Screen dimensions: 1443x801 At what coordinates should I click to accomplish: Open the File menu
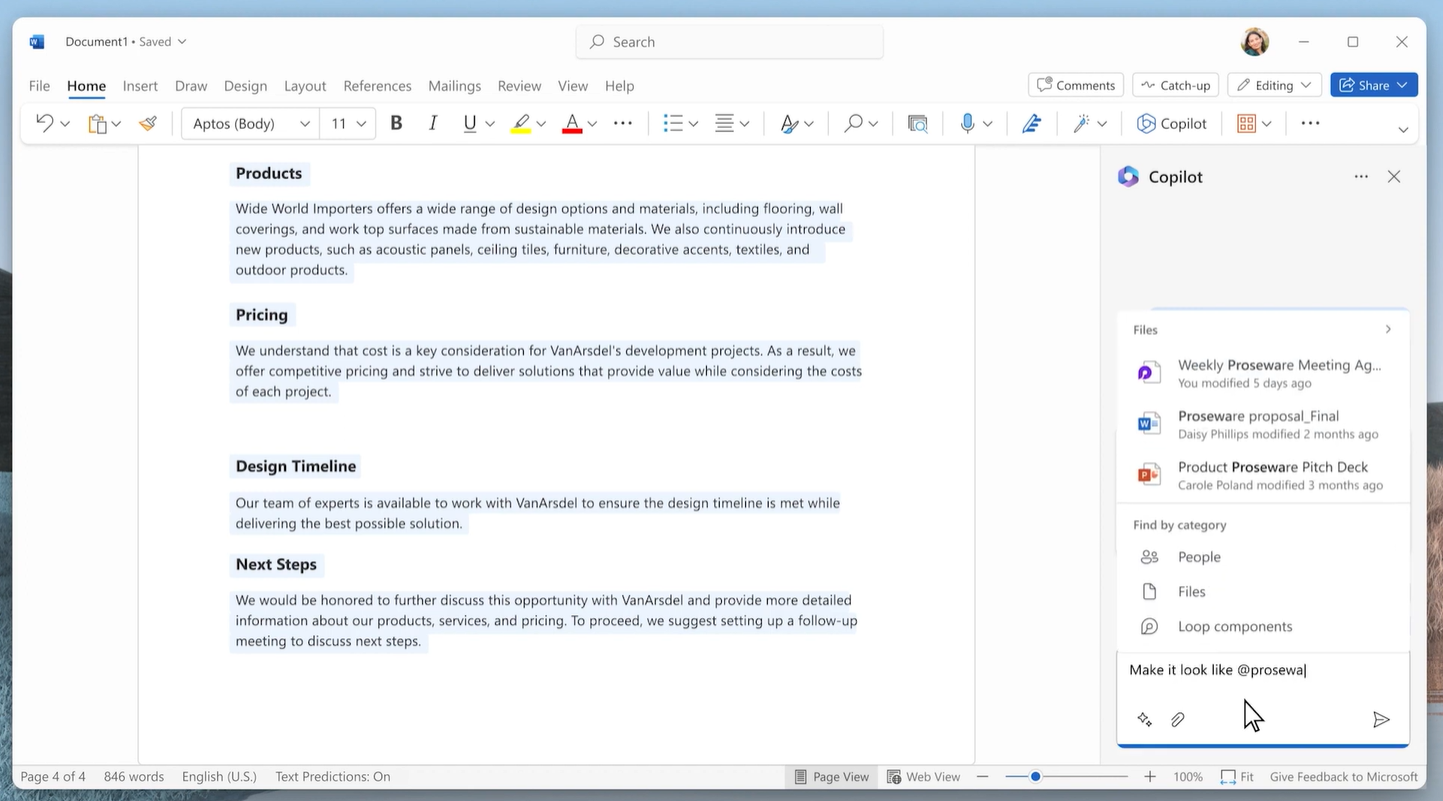click(x=39, y=86)
